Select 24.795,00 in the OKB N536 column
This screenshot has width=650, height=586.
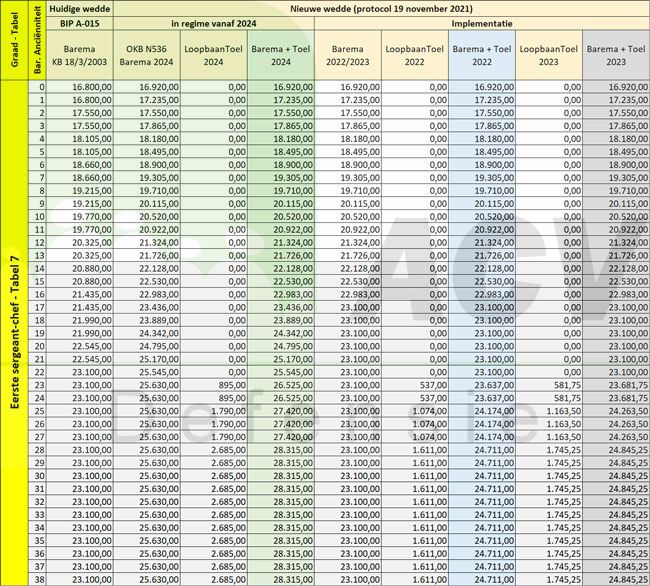pyautogui.click(x=147, y=346)
